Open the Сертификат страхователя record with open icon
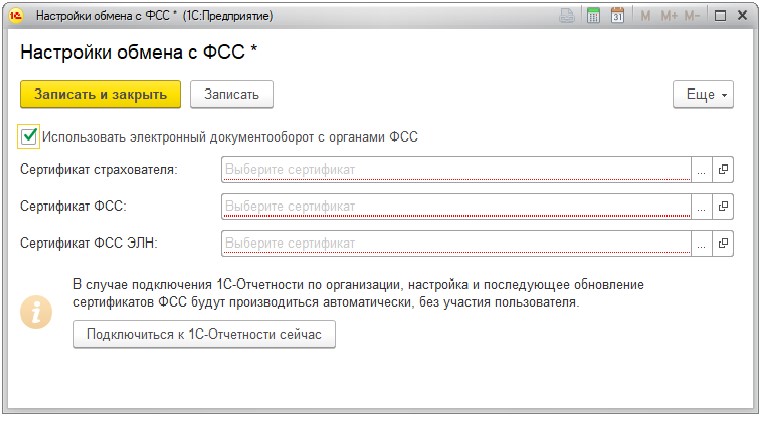770x424 pixels. [x=723, y=170]
